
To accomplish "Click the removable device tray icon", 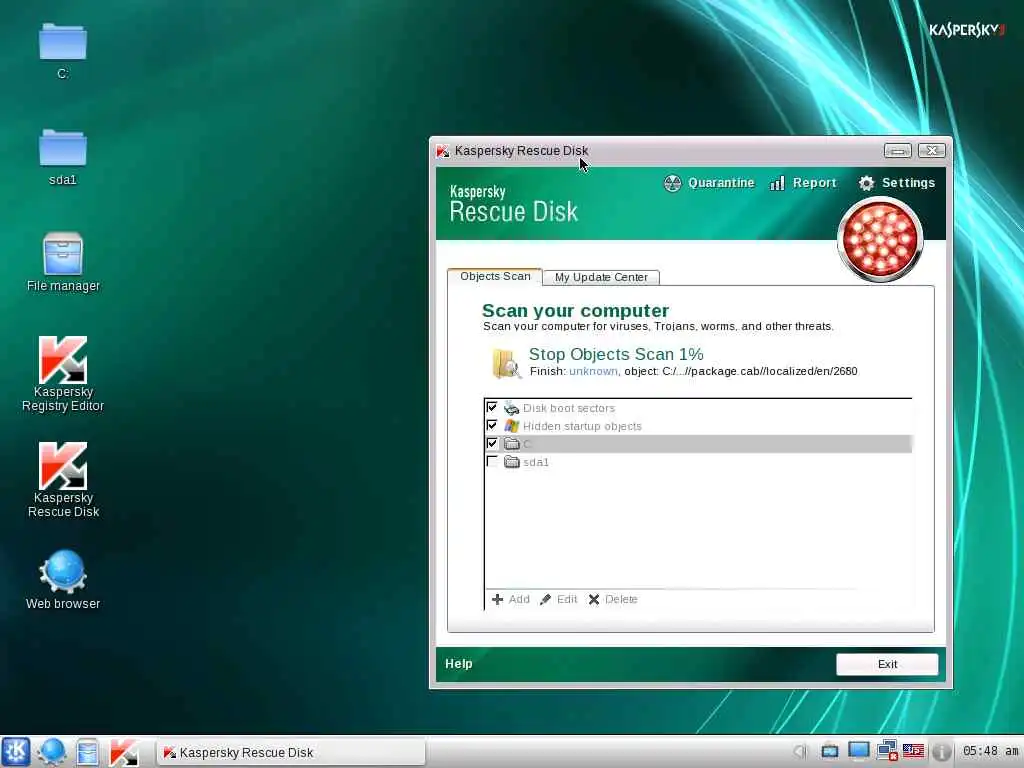I will click(x=829, y=752).
